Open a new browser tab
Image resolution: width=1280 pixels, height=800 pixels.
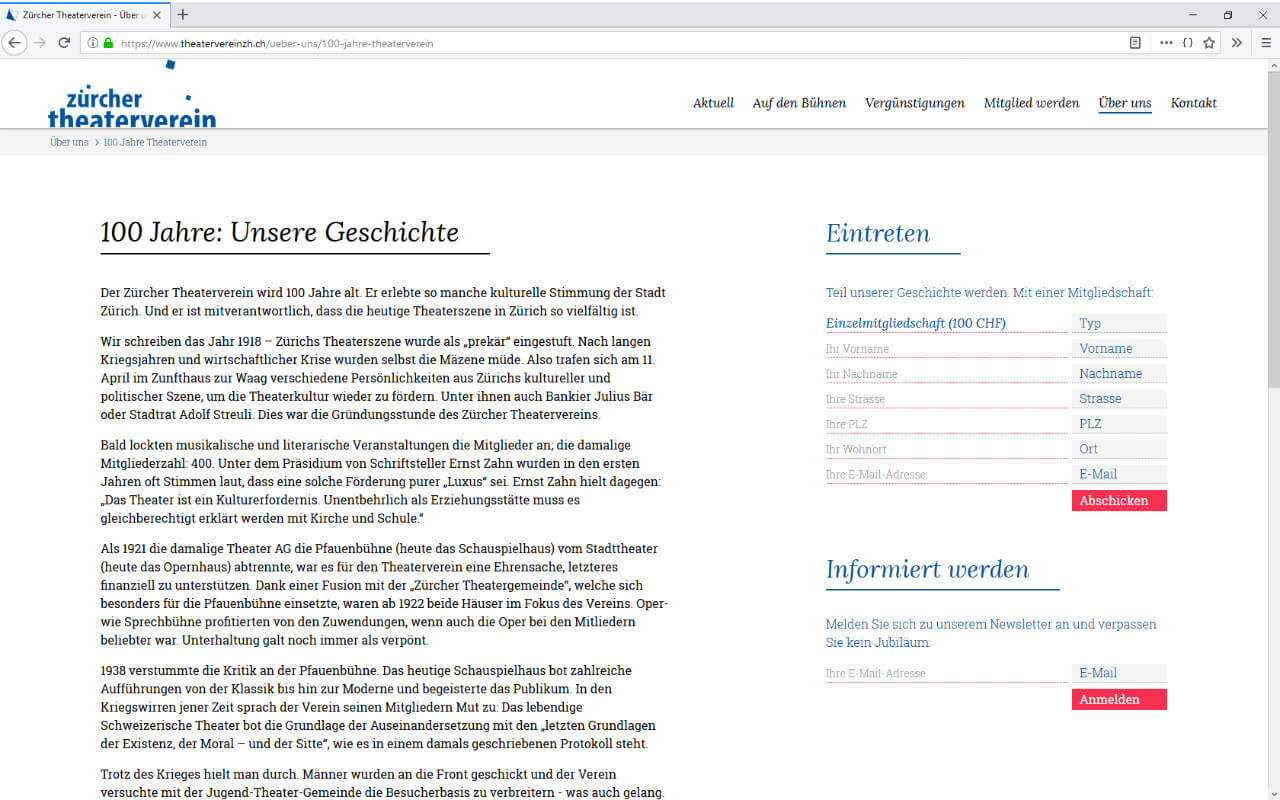[183, 15]
